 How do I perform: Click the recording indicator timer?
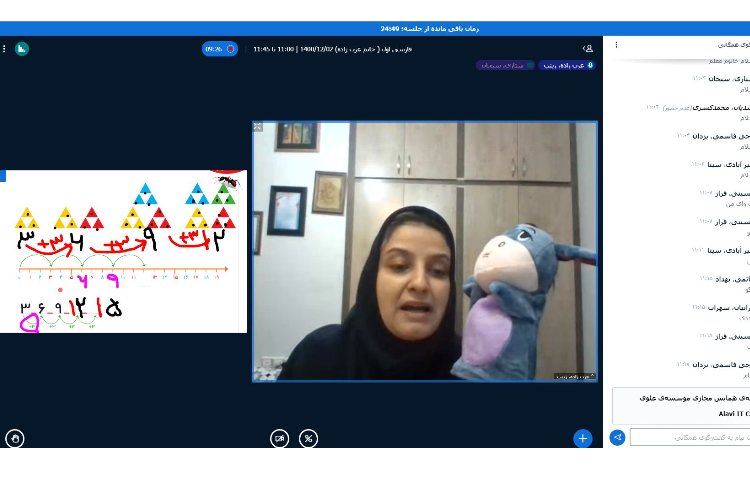[219, 48]
